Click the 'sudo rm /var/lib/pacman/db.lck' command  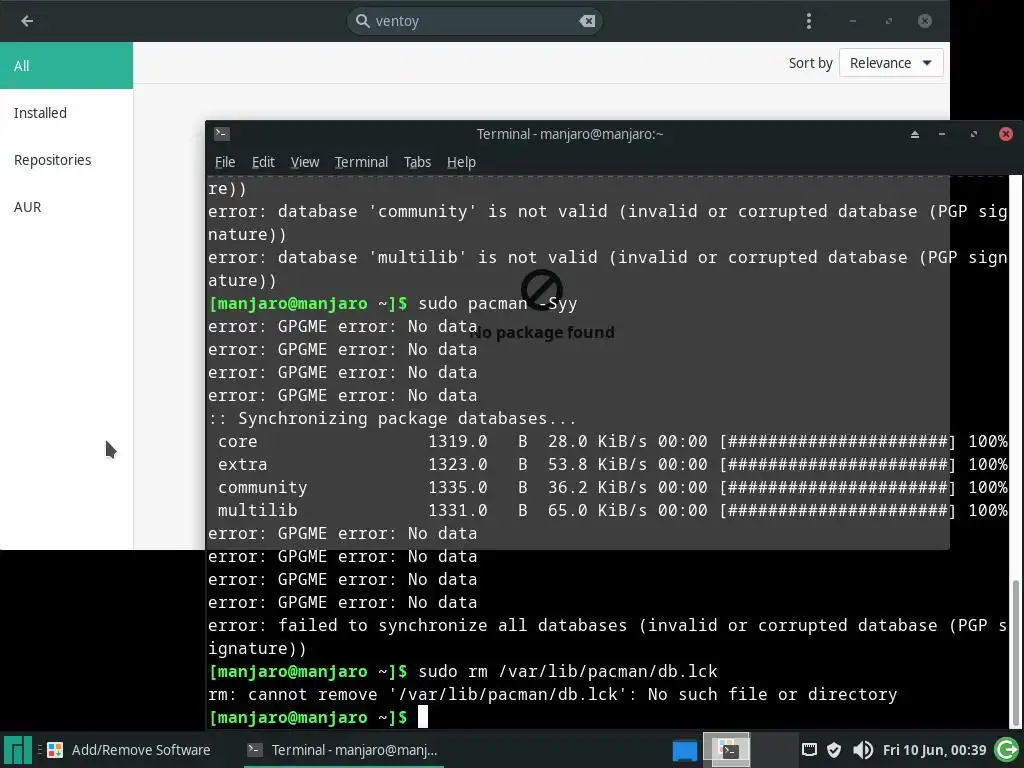click(568, 671)
